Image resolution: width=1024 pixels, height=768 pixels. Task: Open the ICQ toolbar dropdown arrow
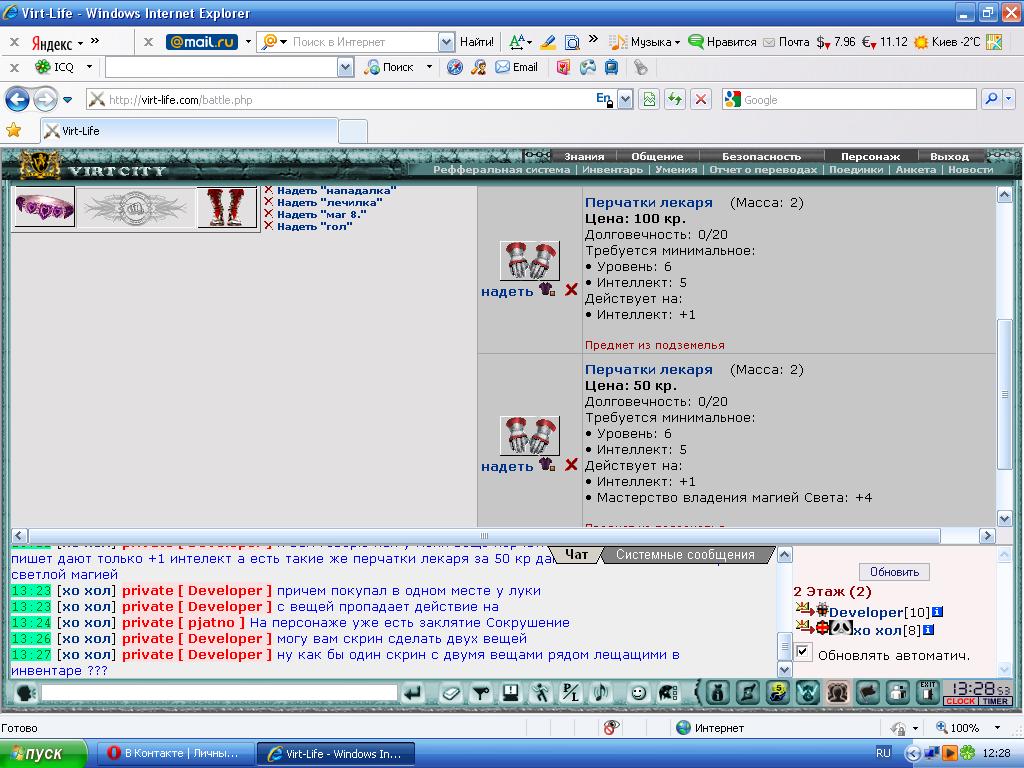(x=89, y=67)
